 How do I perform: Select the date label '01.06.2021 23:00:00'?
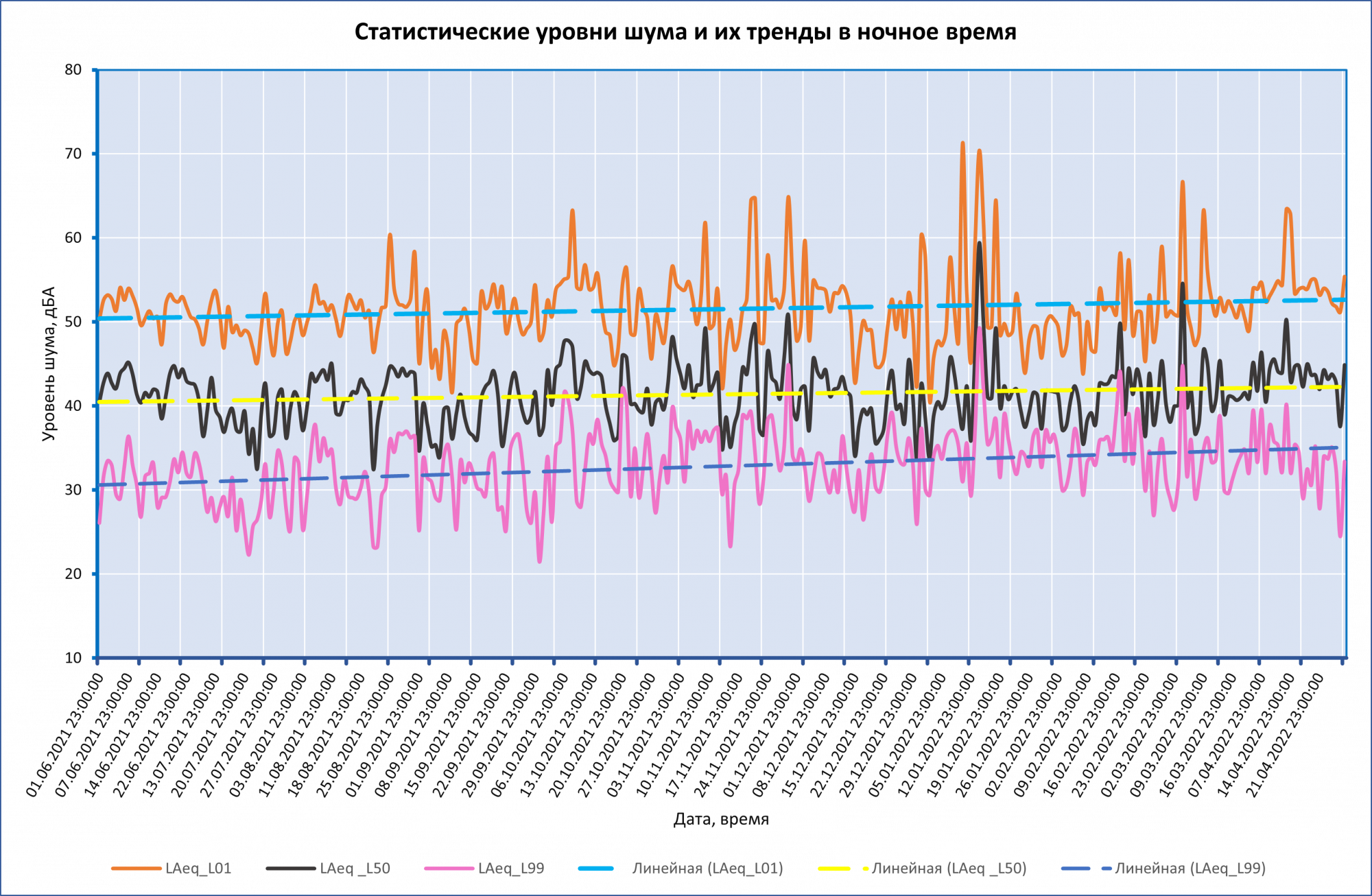click(65, 735)
